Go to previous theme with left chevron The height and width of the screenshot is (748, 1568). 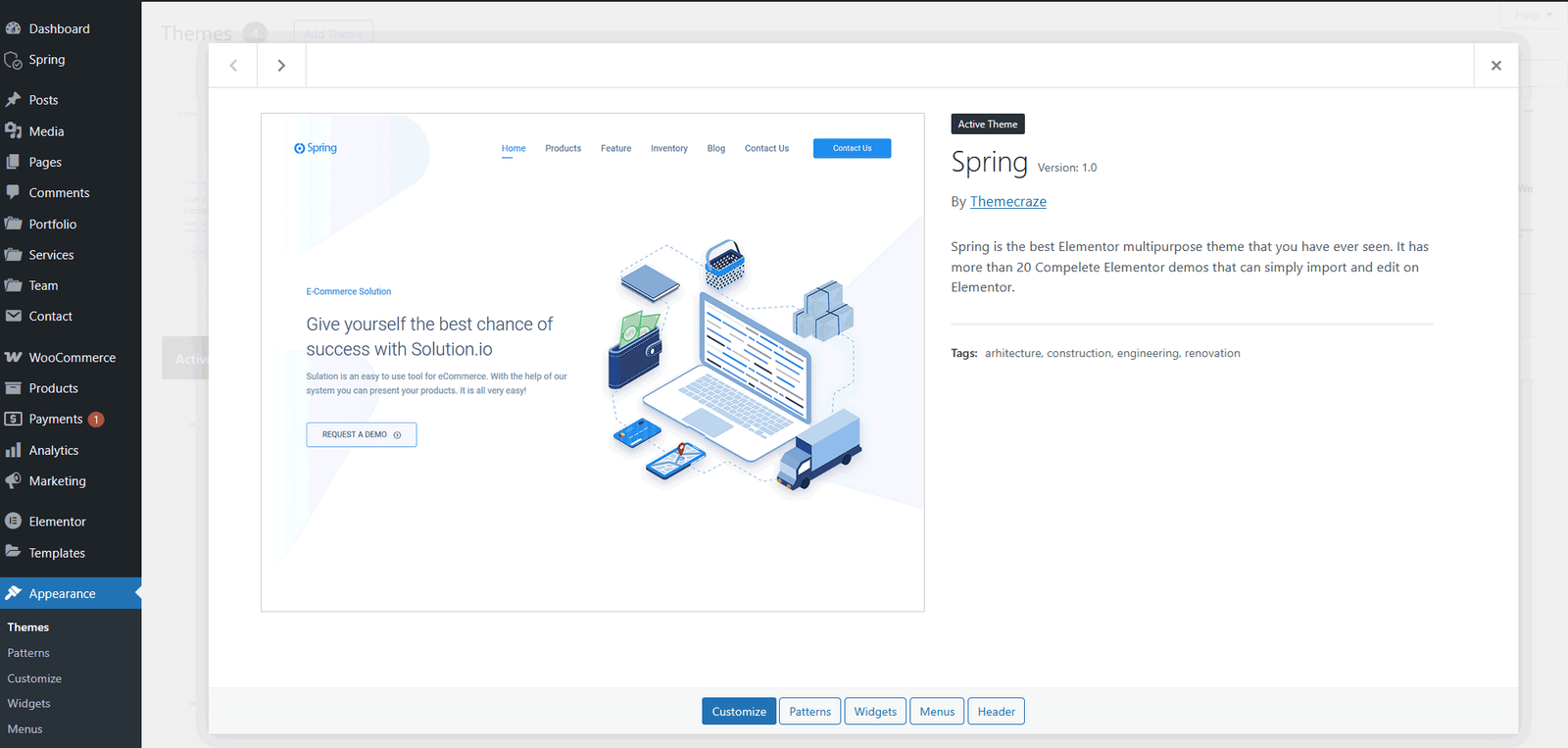(x=233, y=66)
